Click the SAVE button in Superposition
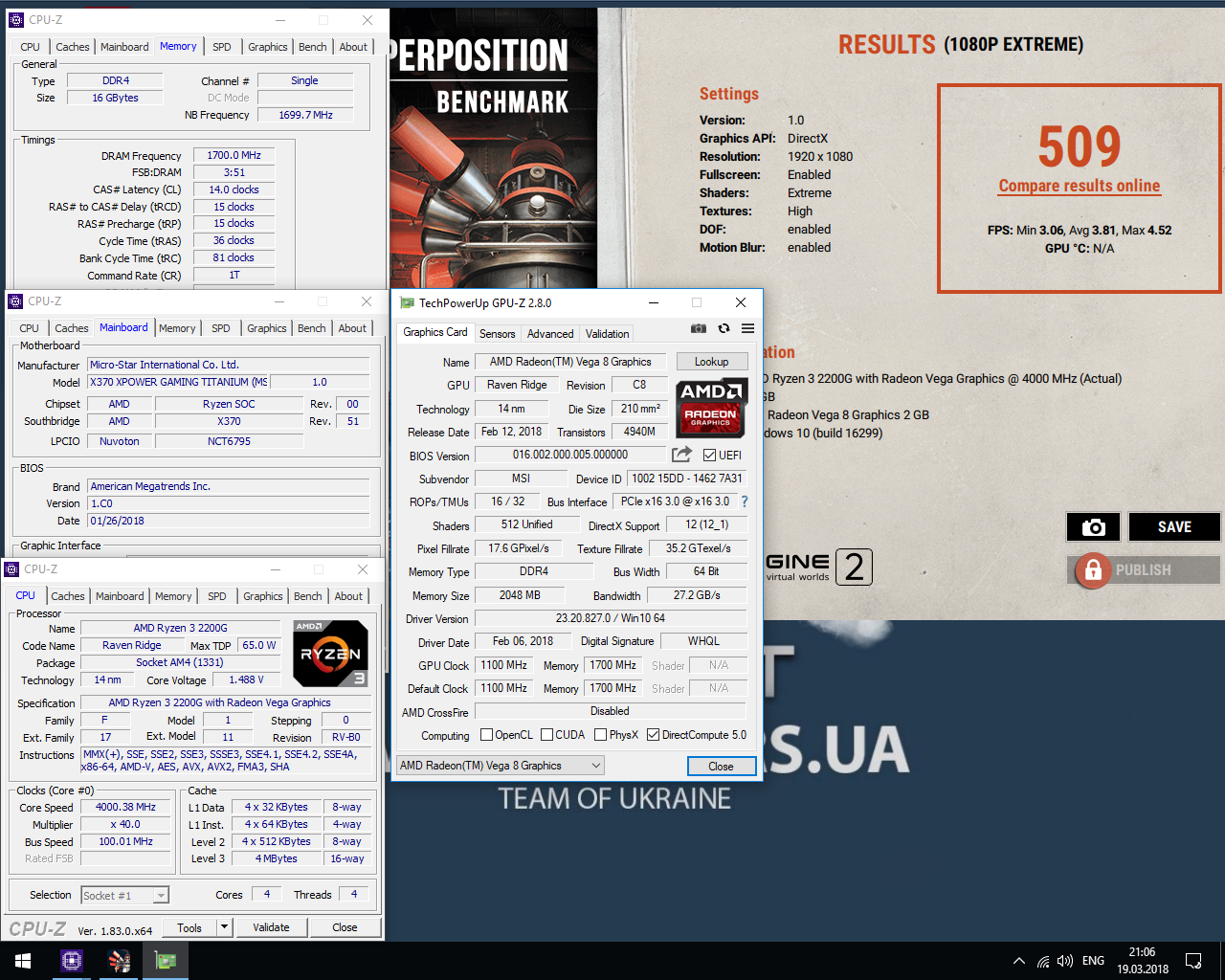The width and height of the screenshot is (1225, 980). 1174,527
